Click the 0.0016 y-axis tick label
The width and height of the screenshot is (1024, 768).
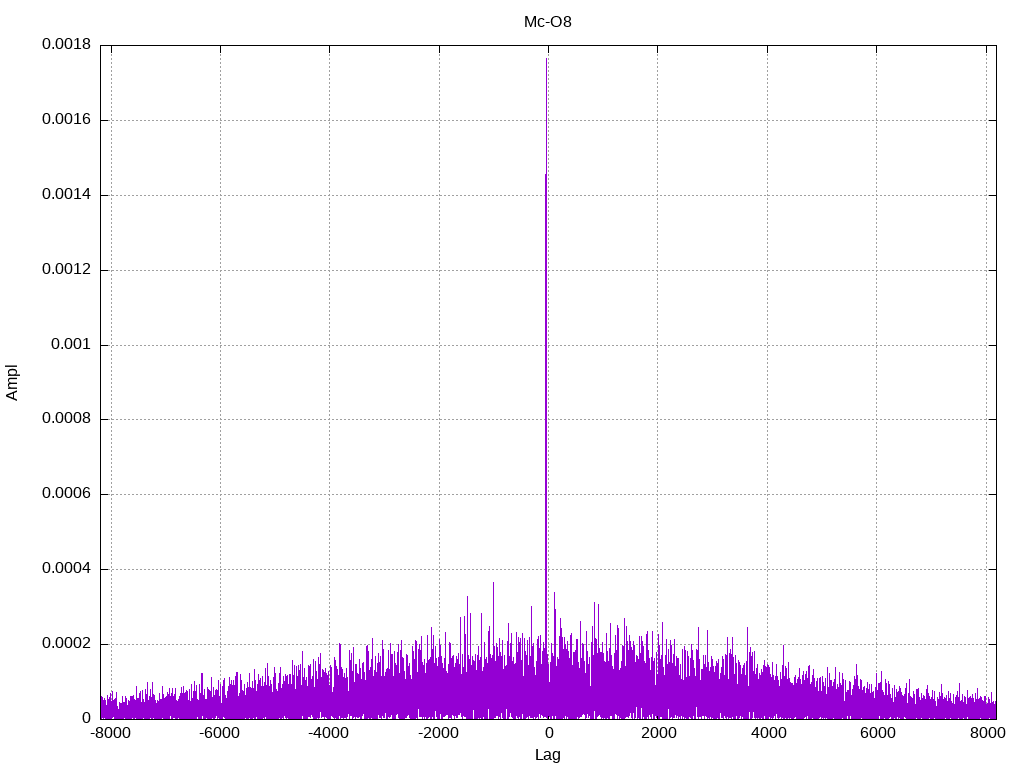pyautogui.click(x=66, y=120)
